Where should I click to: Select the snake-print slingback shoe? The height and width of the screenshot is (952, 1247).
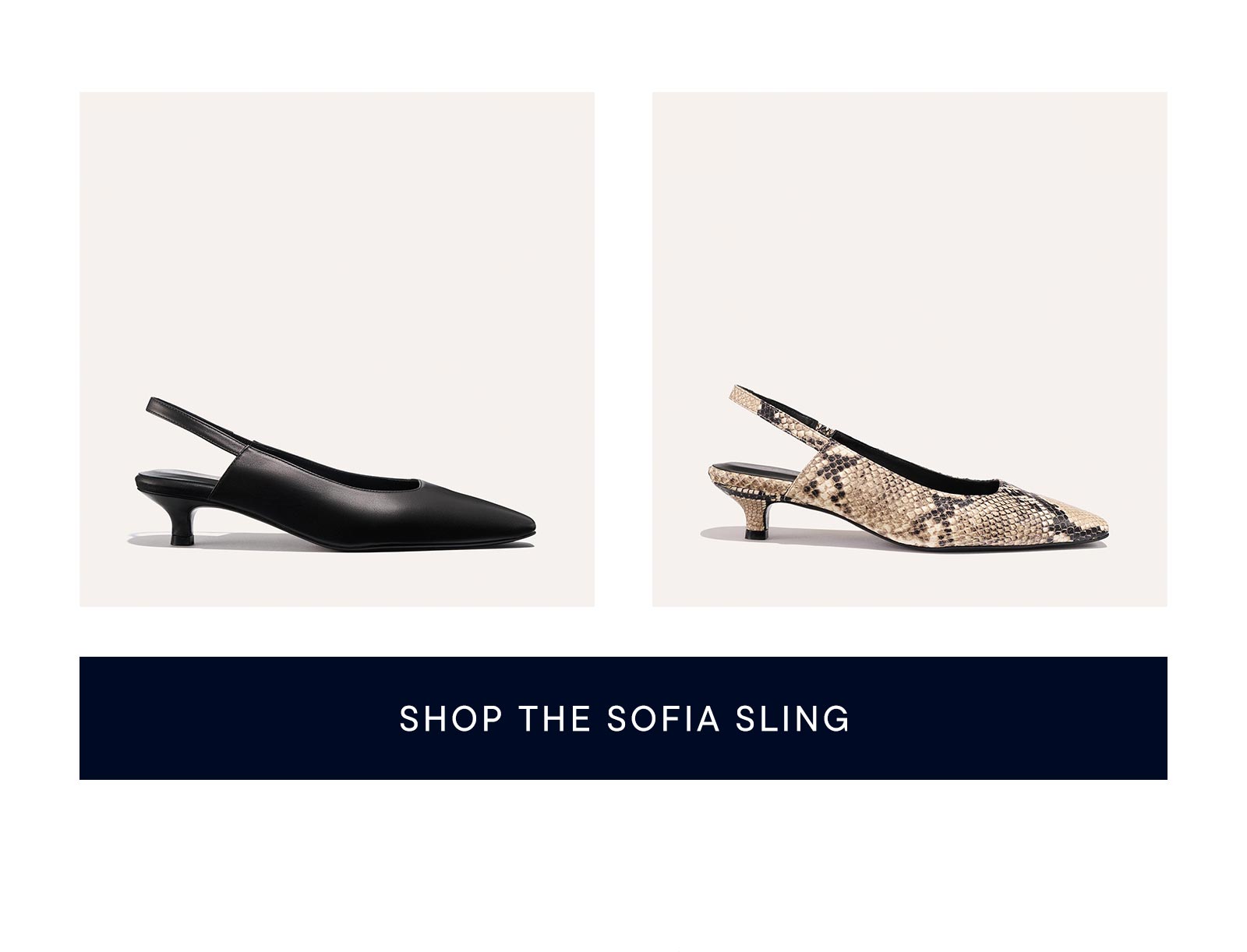pyautogui.click(x=910, y=463)
